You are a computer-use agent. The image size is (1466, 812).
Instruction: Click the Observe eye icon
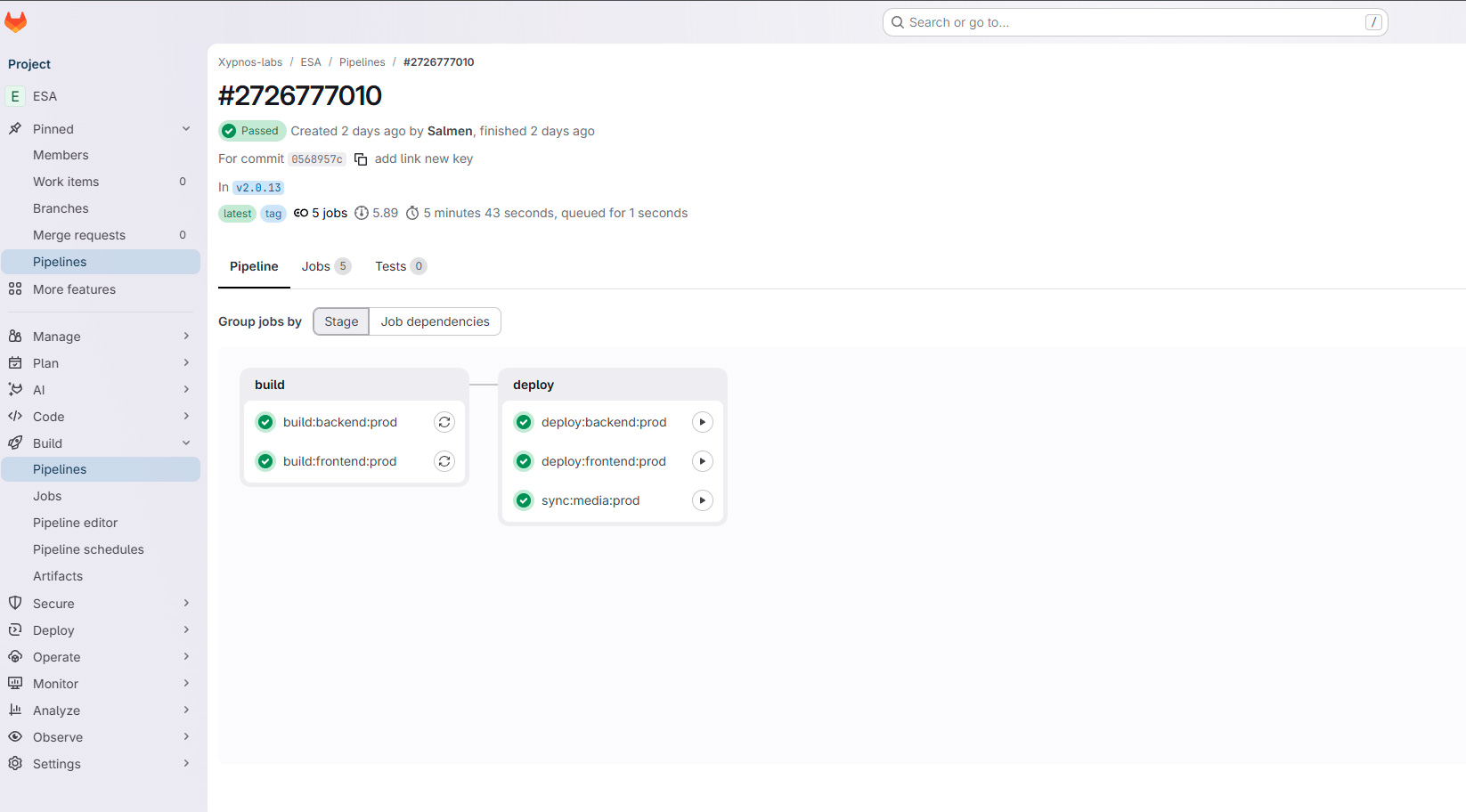15,737
